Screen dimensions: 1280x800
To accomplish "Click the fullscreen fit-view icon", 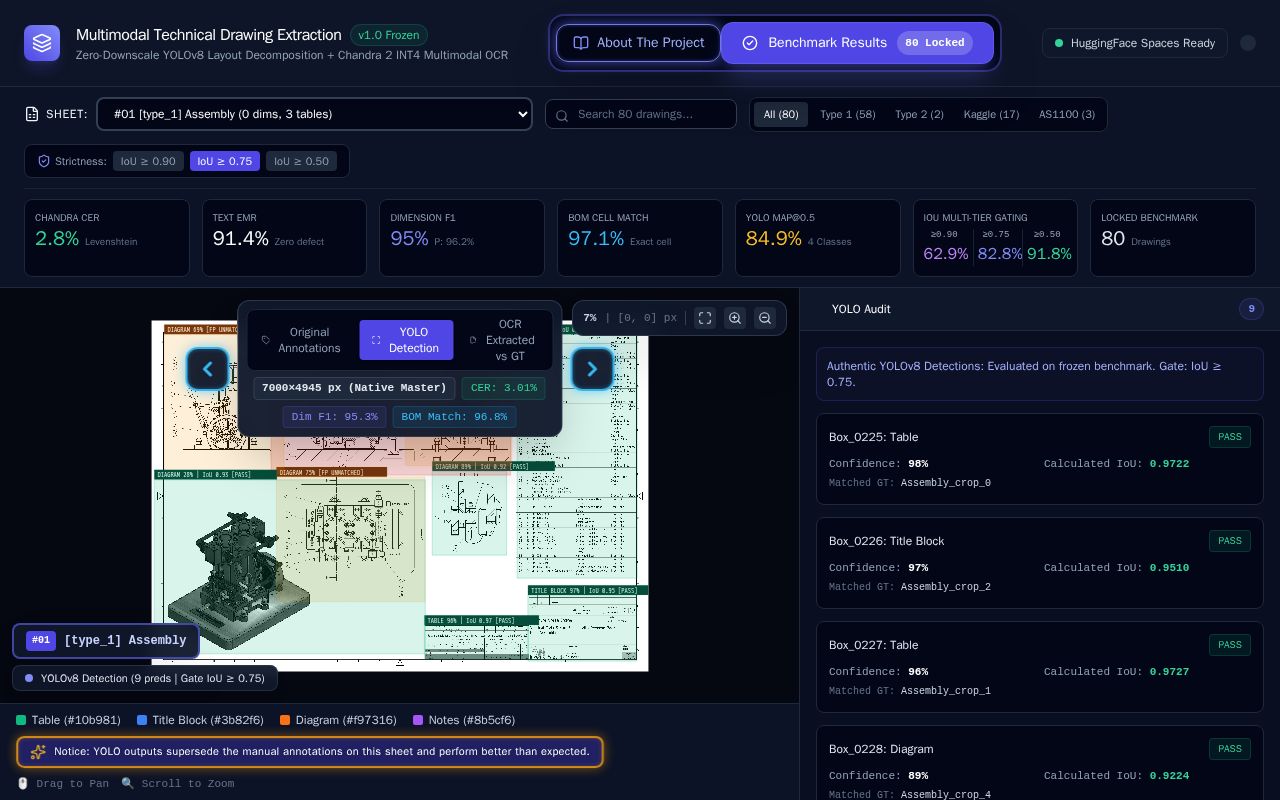I will pos(705,318).
